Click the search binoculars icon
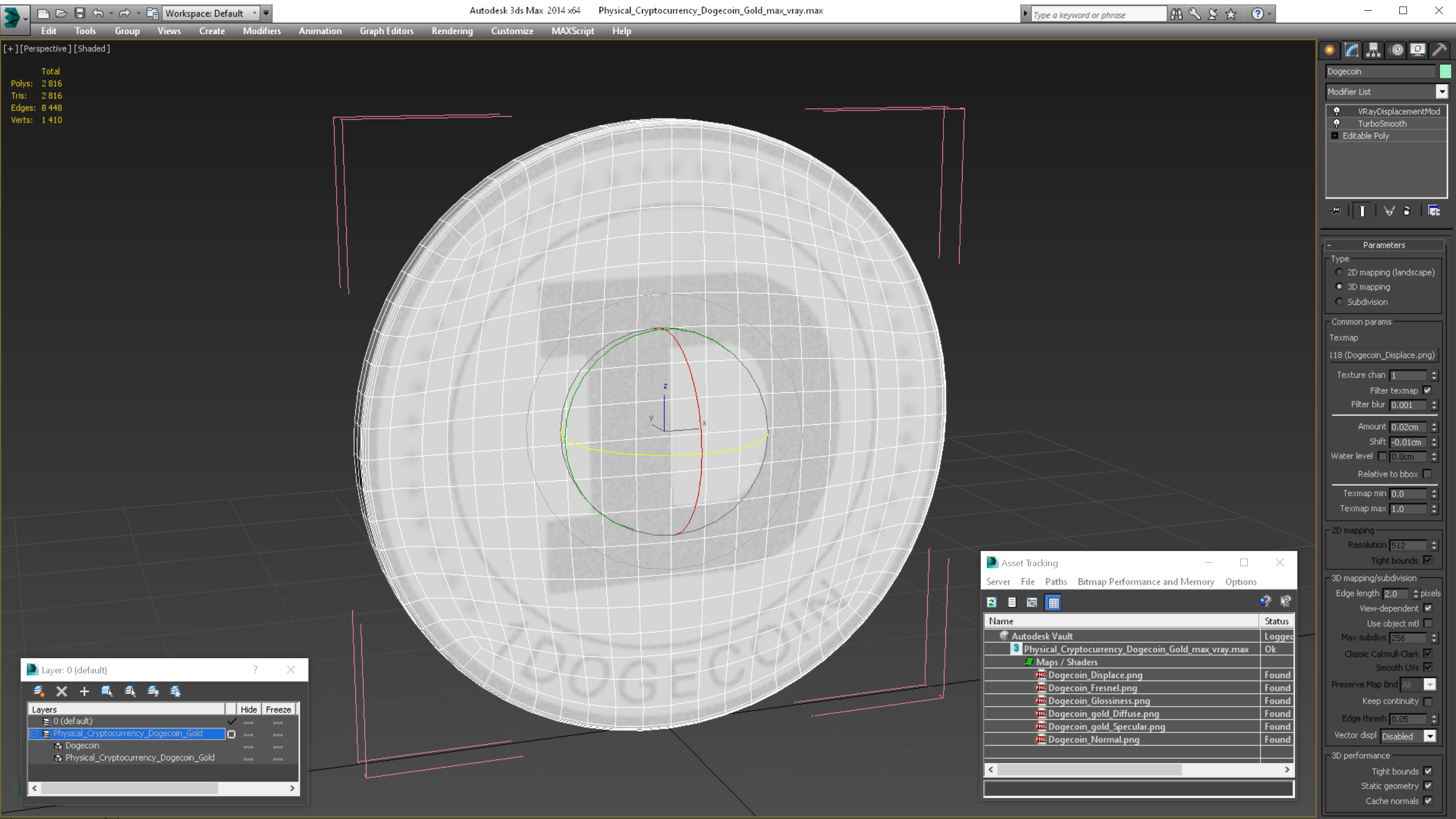1456x819 pixels. click(x=1176, y=14)
